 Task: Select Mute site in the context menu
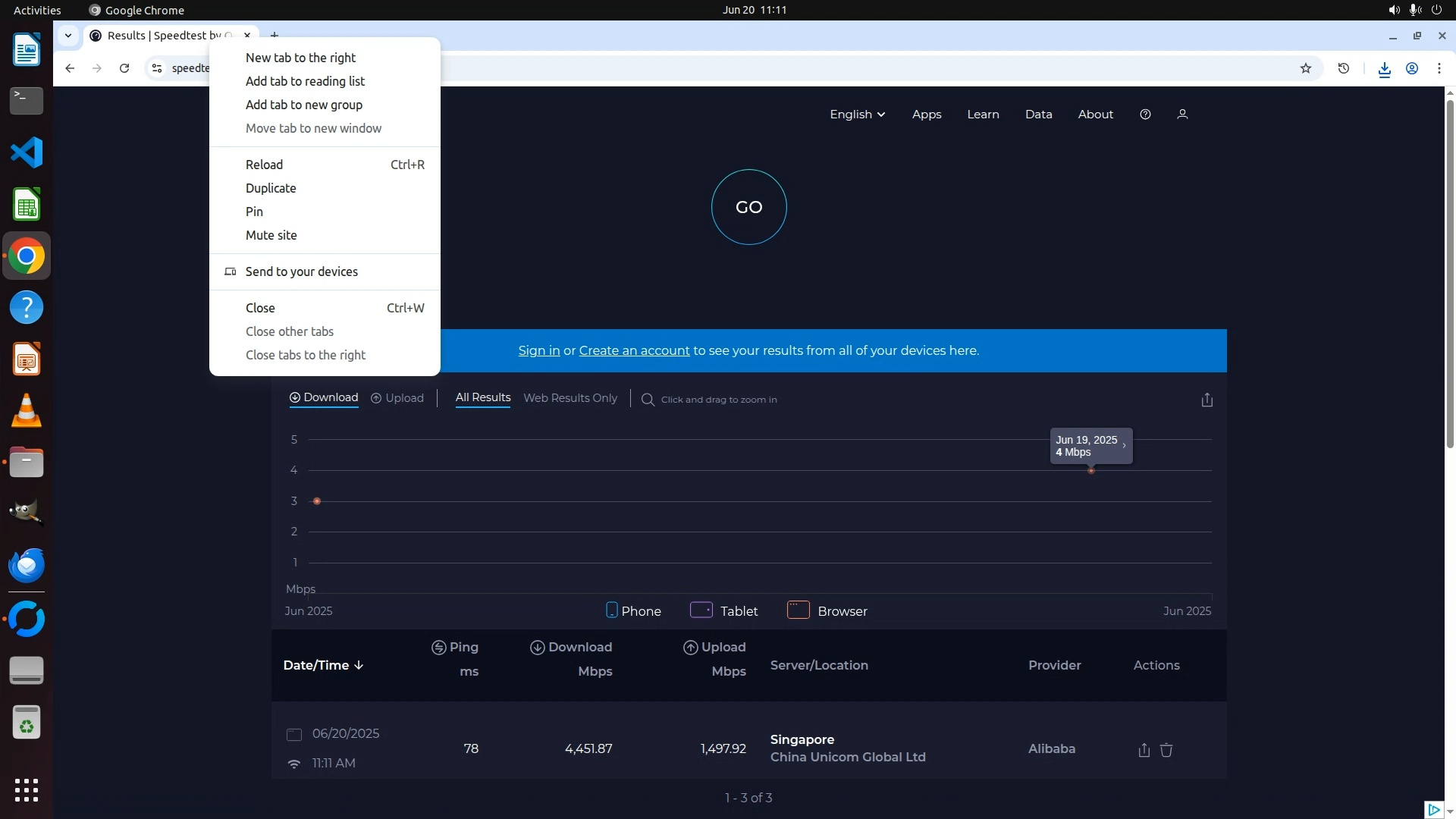pyautogui.click(x=271, y=235)
